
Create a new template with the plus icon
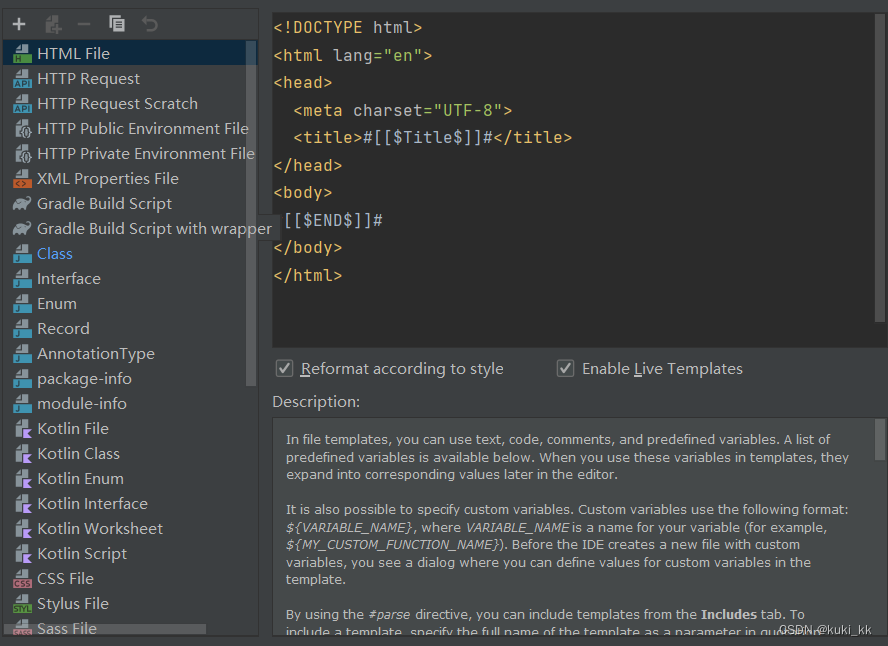point(19,23)
